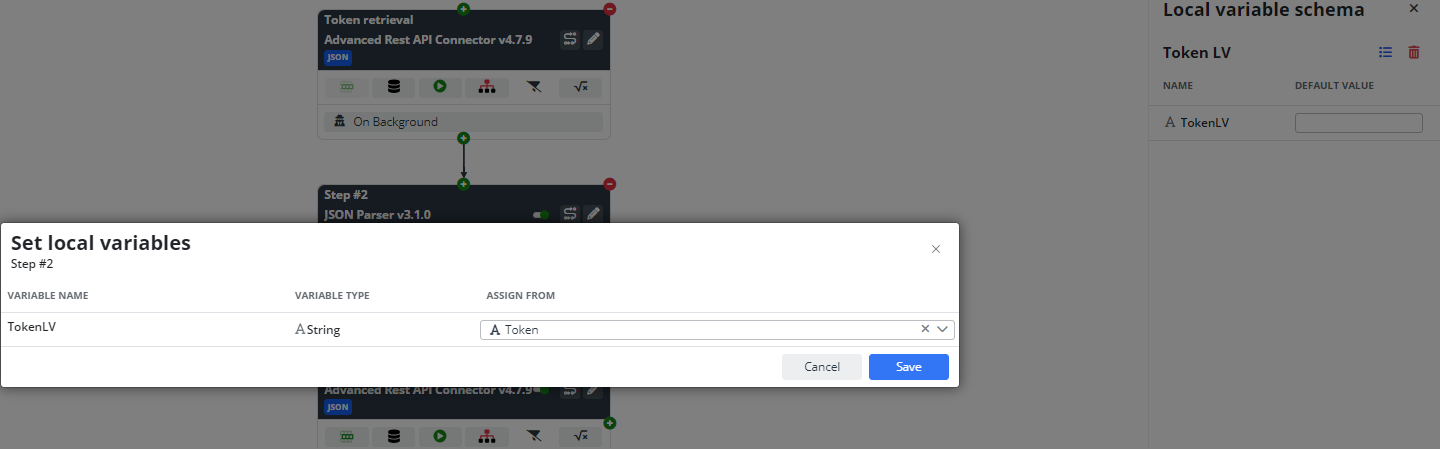Image resolution: width=1440 pixels, height=449 pixels.
Task: Toggle the enable switch on Step #2 JSON Parser
Action: pyautogui.click(x=541, y=214)
